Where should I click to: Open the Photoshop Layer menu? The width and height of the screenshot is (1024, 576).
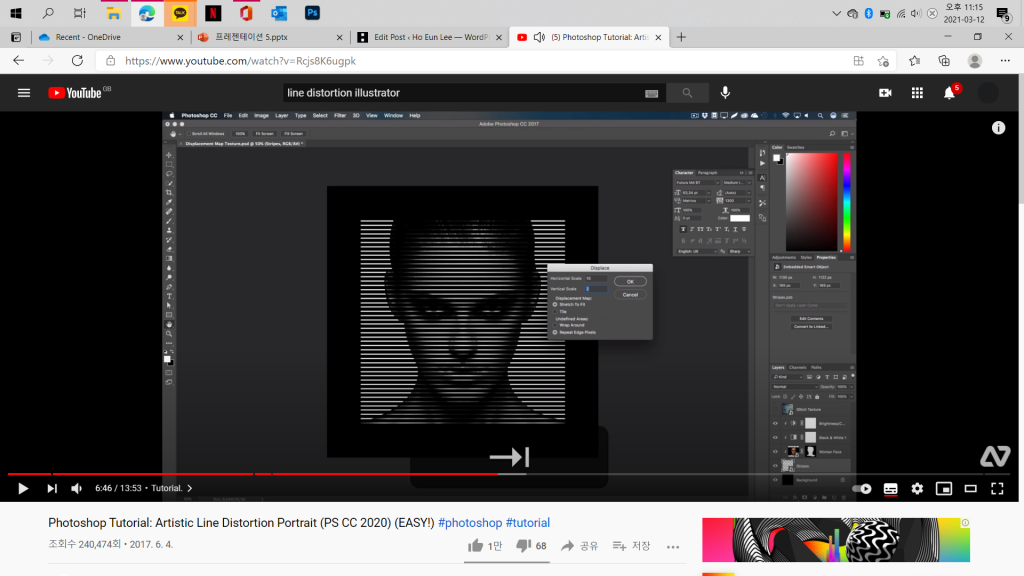[281, 116]
